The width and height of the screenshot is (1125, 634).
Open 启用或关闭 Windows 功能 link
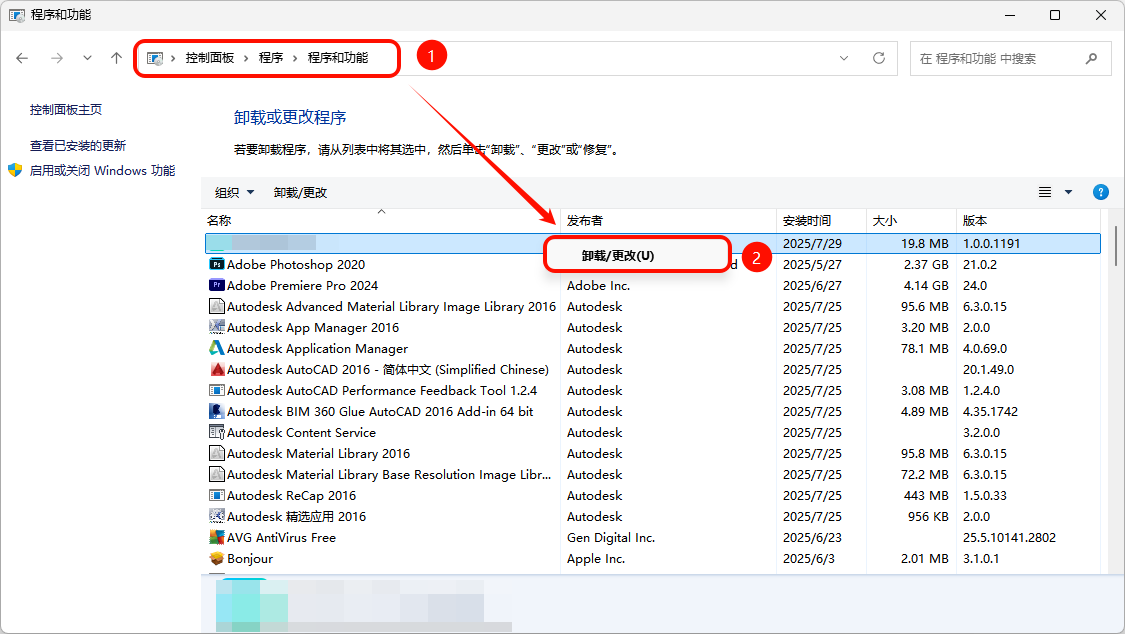[103, 171]
